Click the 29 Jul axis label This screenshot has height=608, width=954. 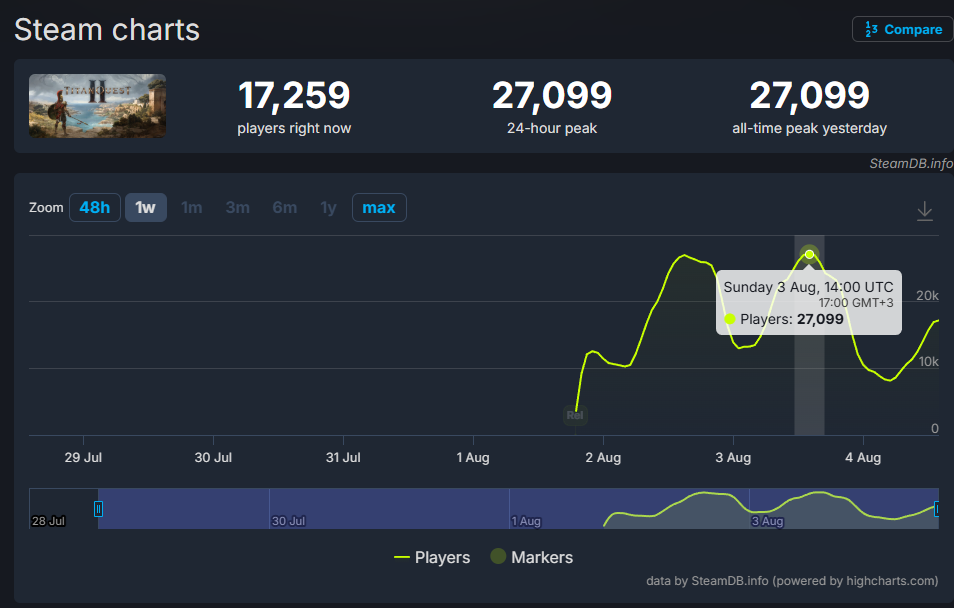(83, 458)
